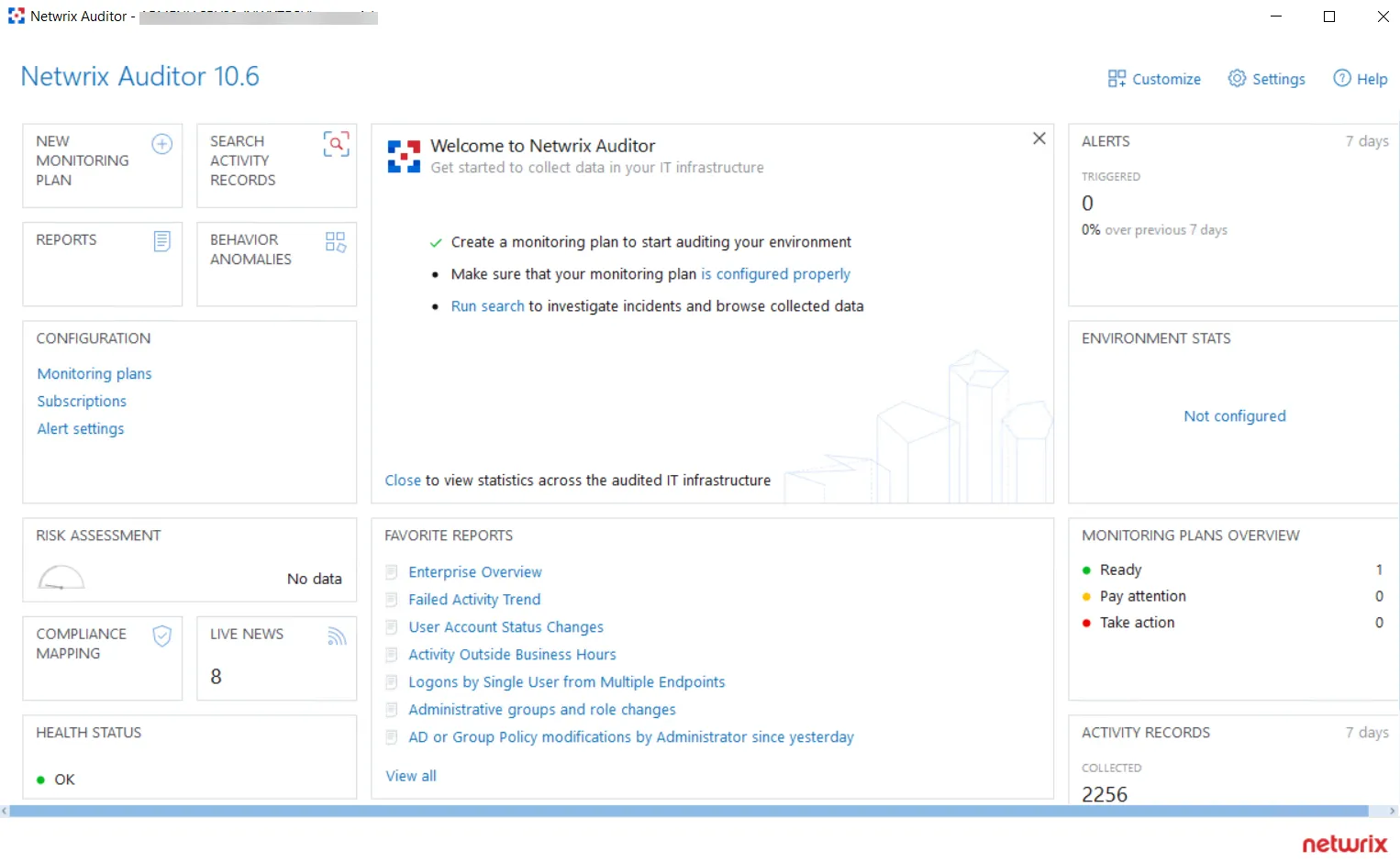The image size is (1400, 862).
Task: Click Not configured in Environment Stats
Action: 1235,416
